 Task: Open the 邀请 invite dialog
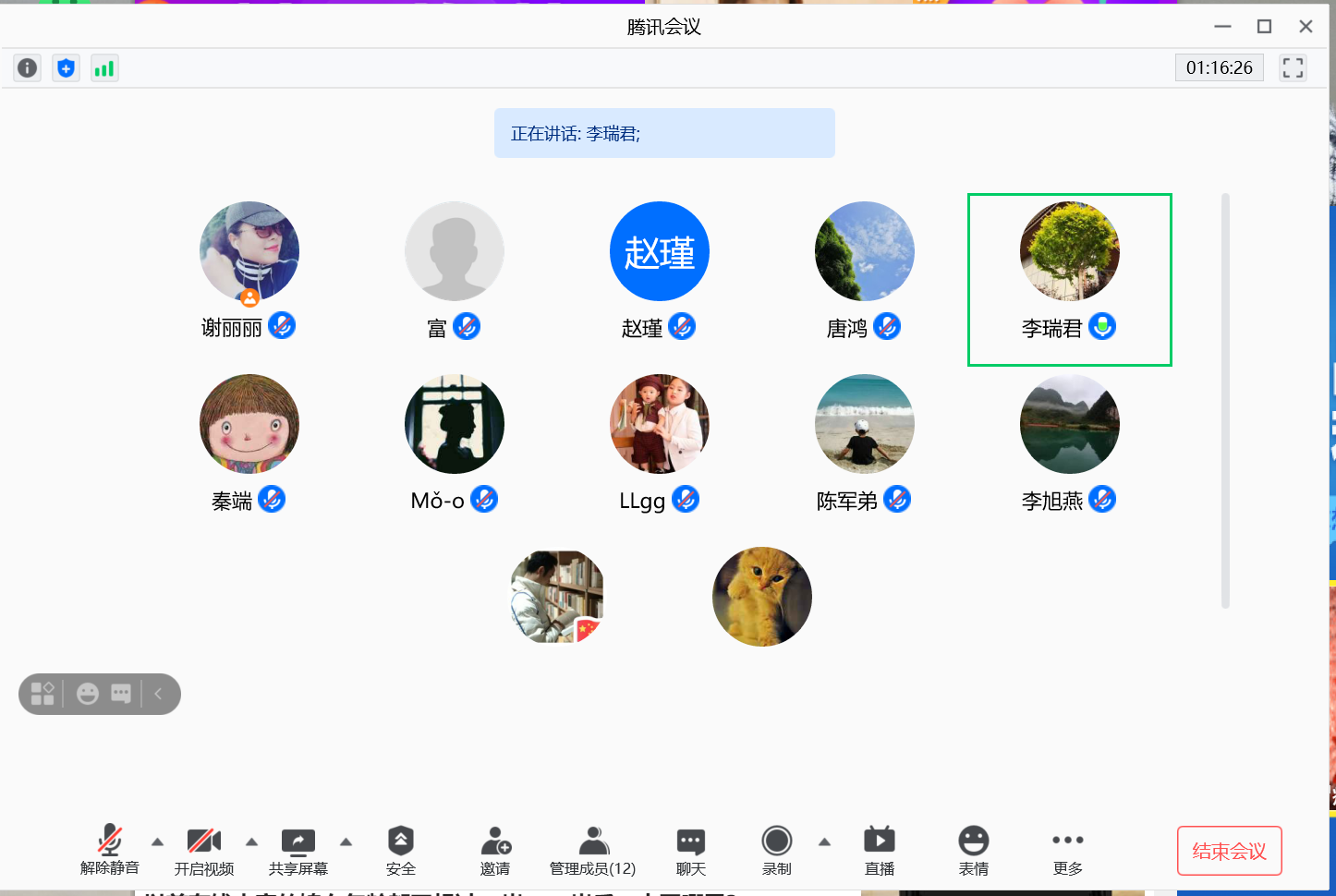pos(495,850)
